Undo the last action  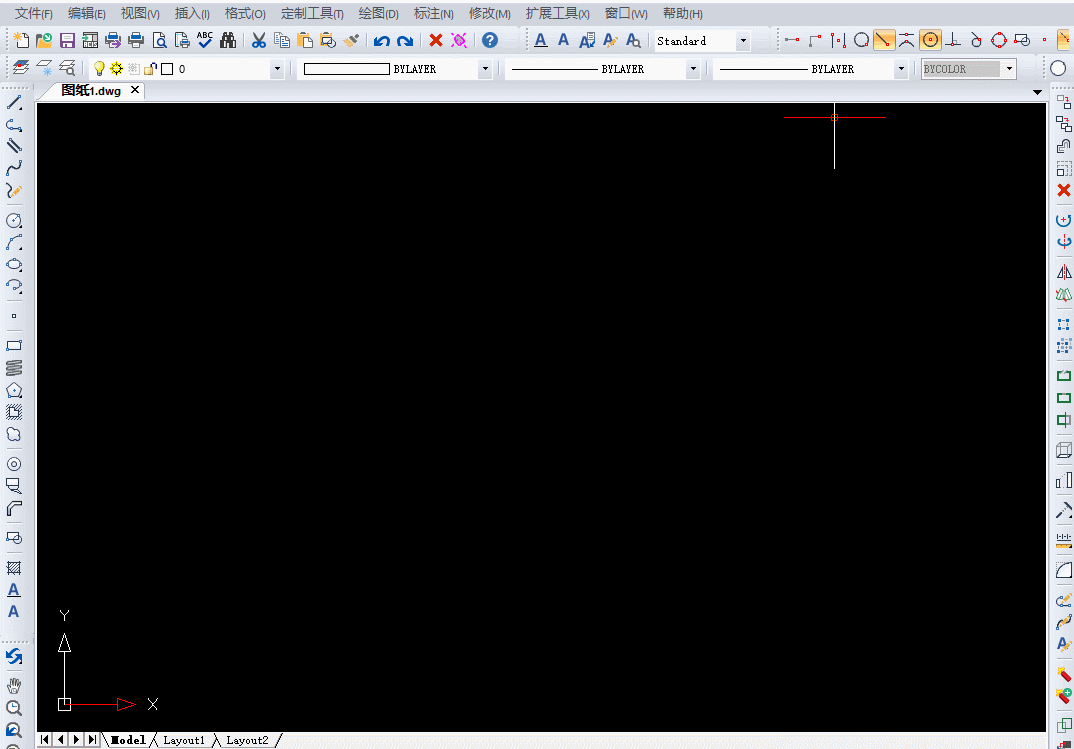click(x=382, y=40)
